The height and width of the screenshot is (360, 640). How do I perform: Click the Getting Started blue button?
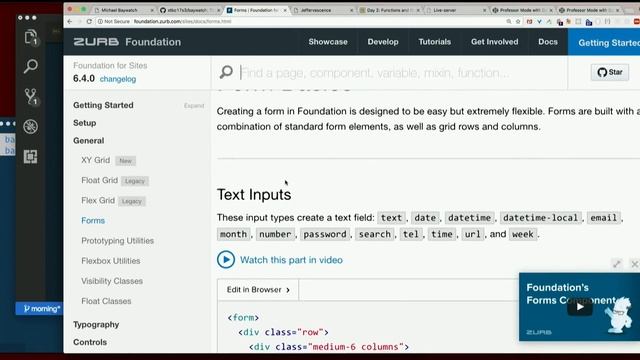[x=604, y=42]
